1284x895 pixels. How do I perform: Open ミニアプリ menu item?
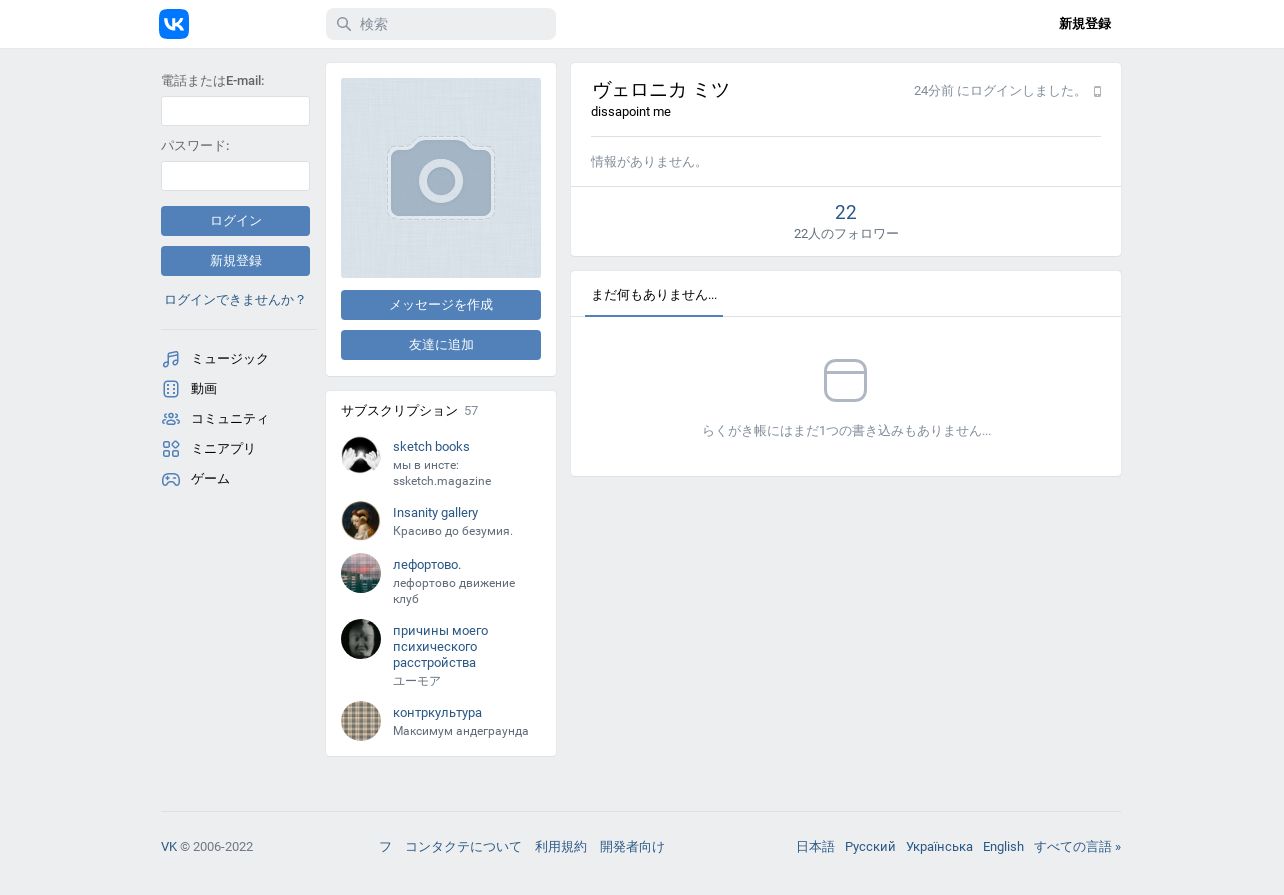[223, 449]
